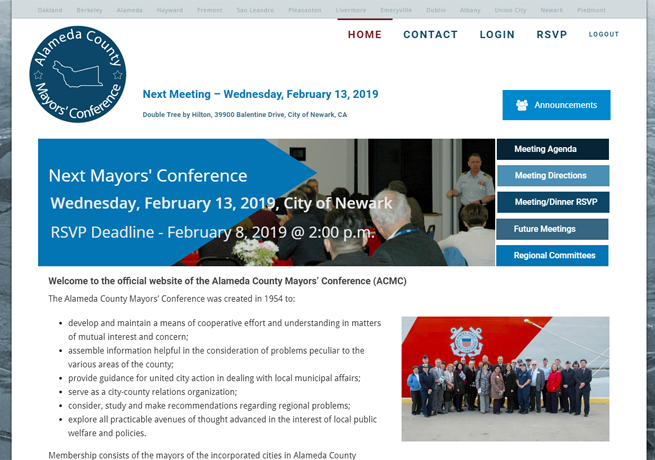655x460 pixels.
Task: Open the Piedmont city link
Action: (x=591, y=10)
